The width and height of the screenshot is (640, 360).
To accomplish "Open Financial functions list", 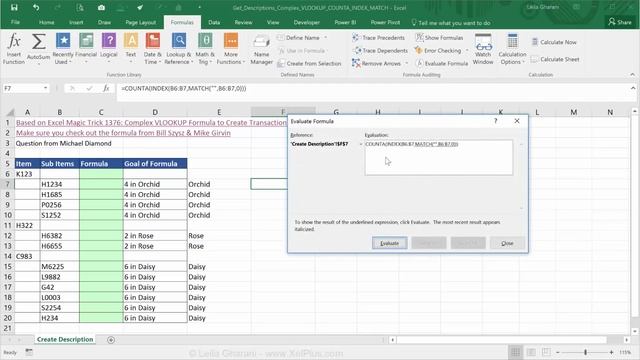I will click(x=86, y=49).
